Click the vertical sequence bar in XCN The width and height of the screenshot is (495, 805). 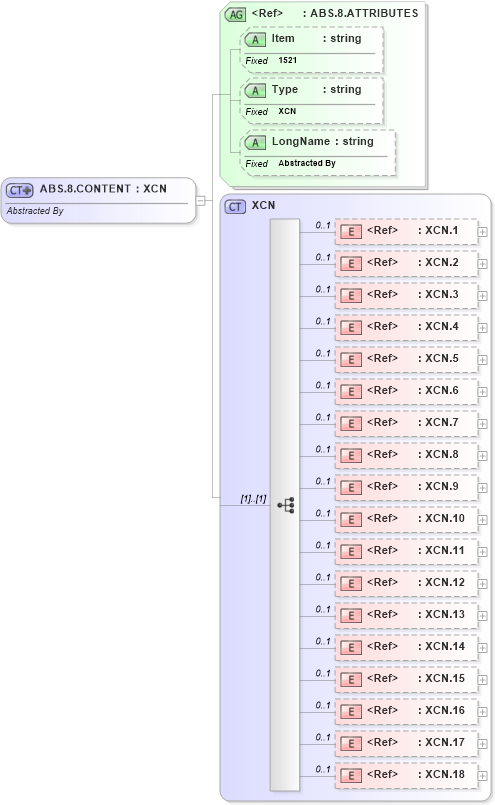[x=284, y=505]
